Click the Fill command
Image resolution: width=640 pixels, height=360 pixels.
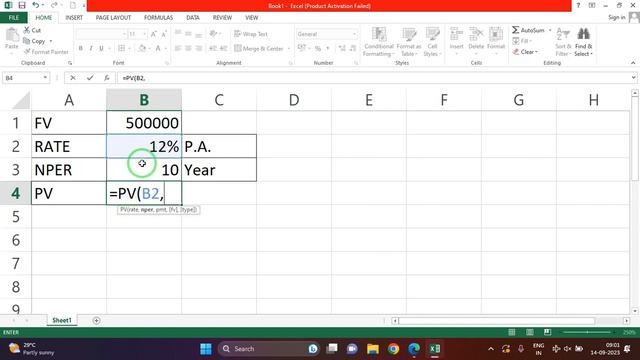point(522,41)
